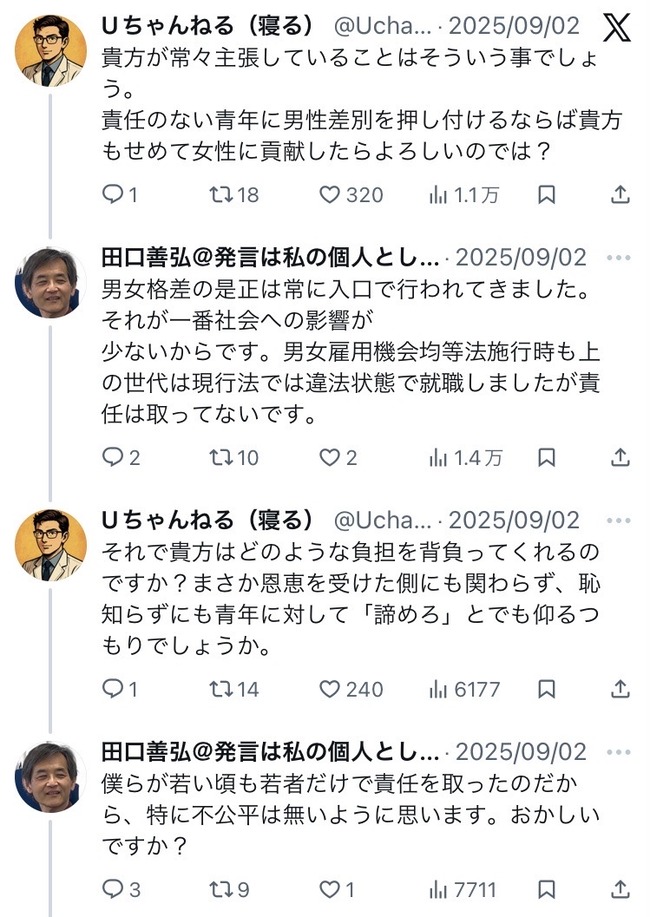Click the X logo in top corner
Viewport: 650px width, 917px height.
click(617, 28)
